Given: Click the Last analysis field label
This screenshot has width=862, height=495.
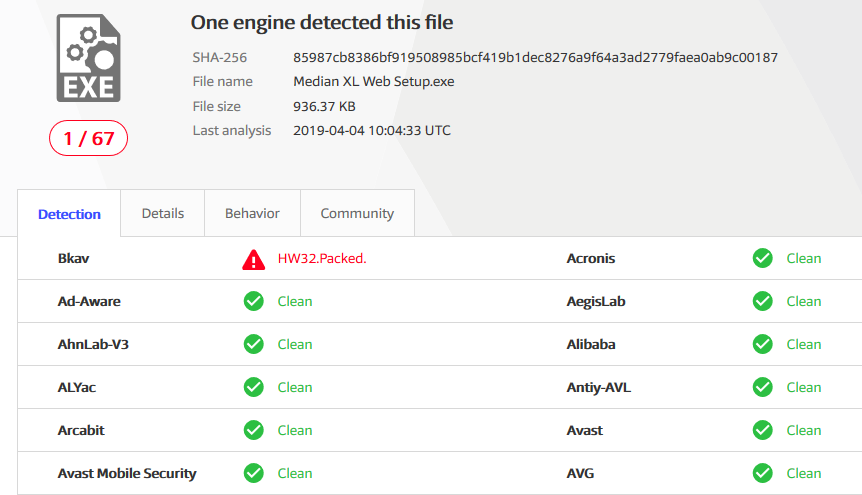Looking at the screenshot, I should tap(232, 130).
